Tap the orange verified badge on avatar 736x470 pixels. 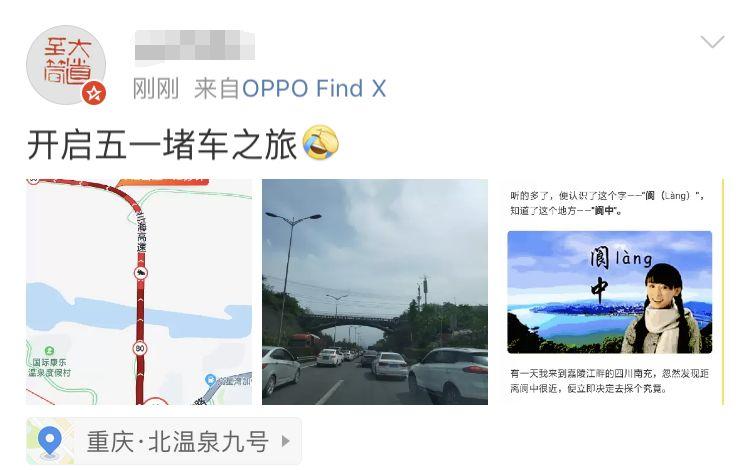[94, 93]
